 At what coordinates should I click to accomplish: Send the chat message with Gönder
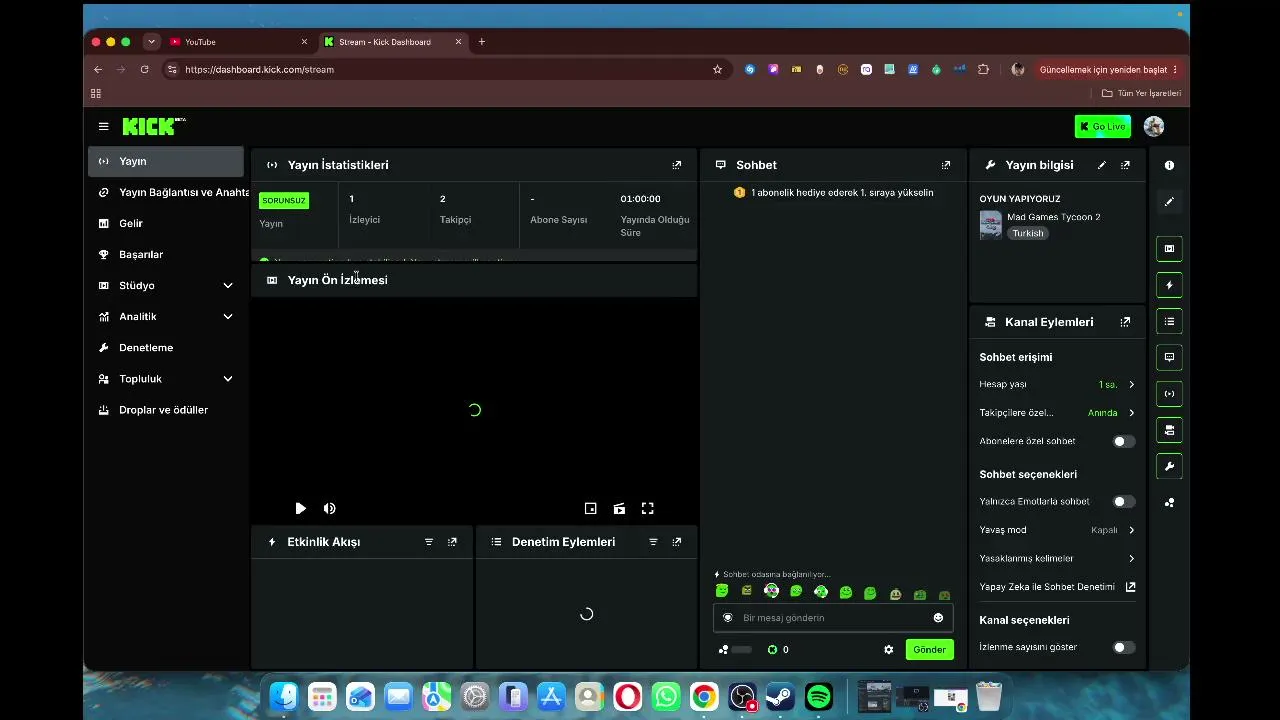[x=929, y=650]
